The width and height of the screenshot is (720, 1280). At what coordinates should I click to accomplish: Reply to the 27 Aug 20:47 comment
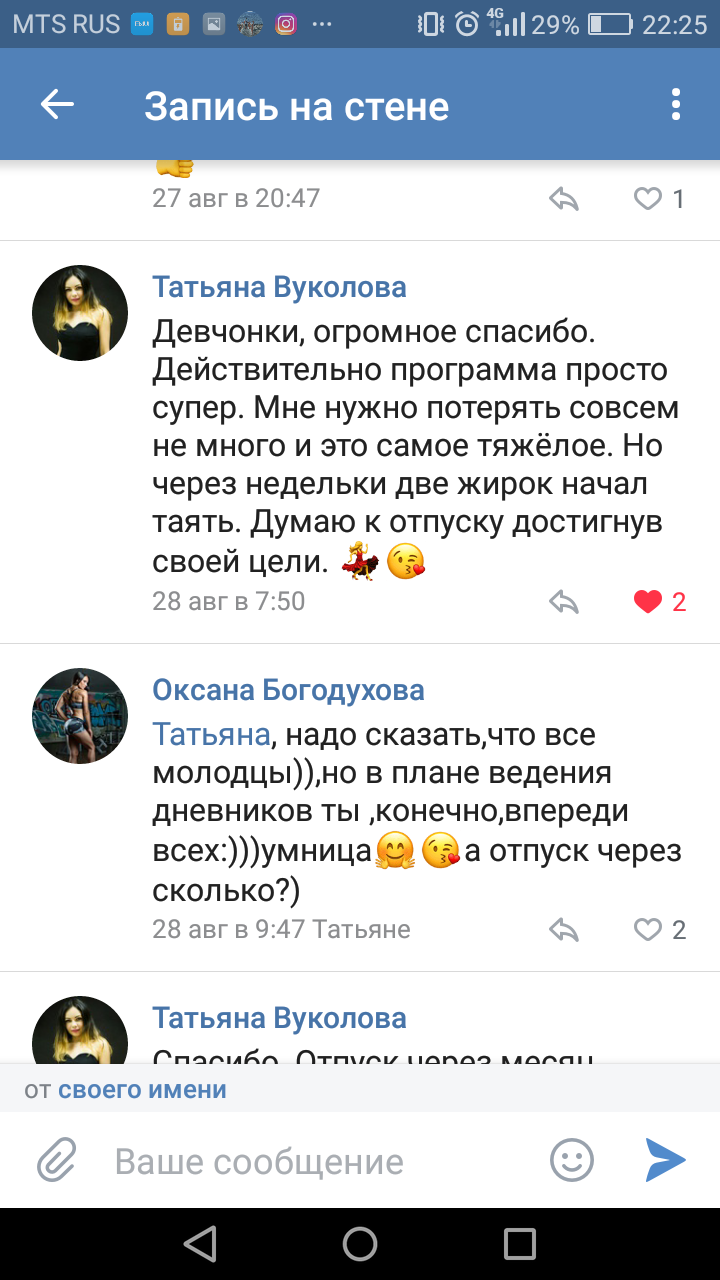pos(565,199)
